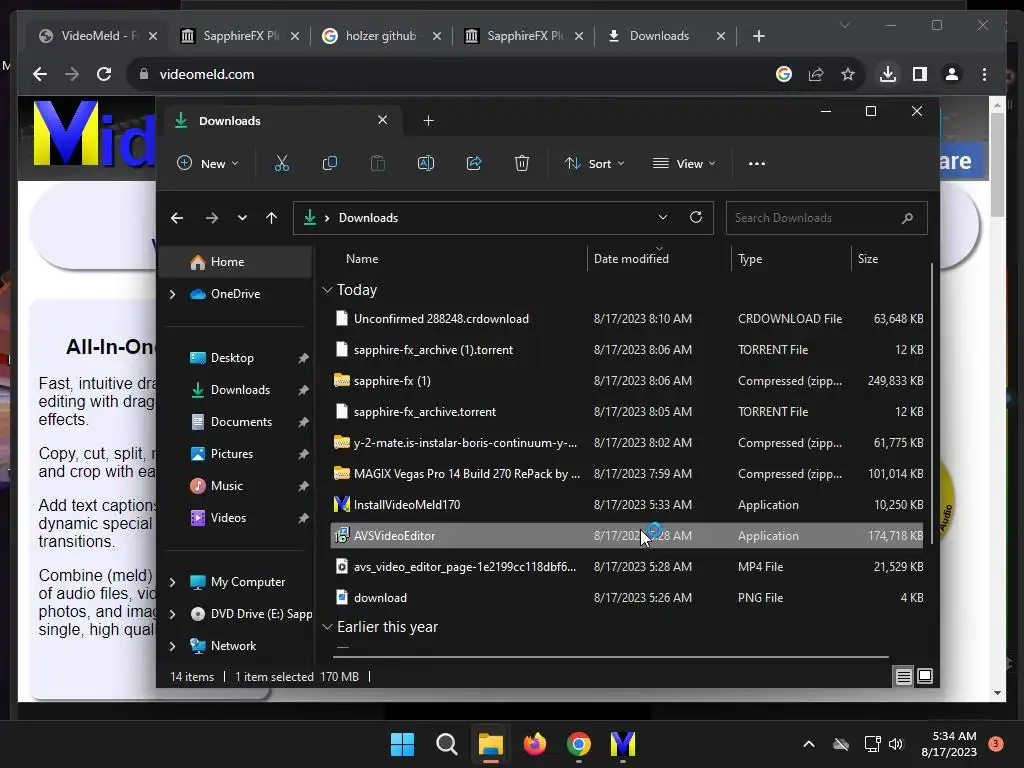Image resolution: width=1024 pixels, height=768 pixels.
Task: Click the Rename icon in Explorer toolbar
Action: point(426,163)
